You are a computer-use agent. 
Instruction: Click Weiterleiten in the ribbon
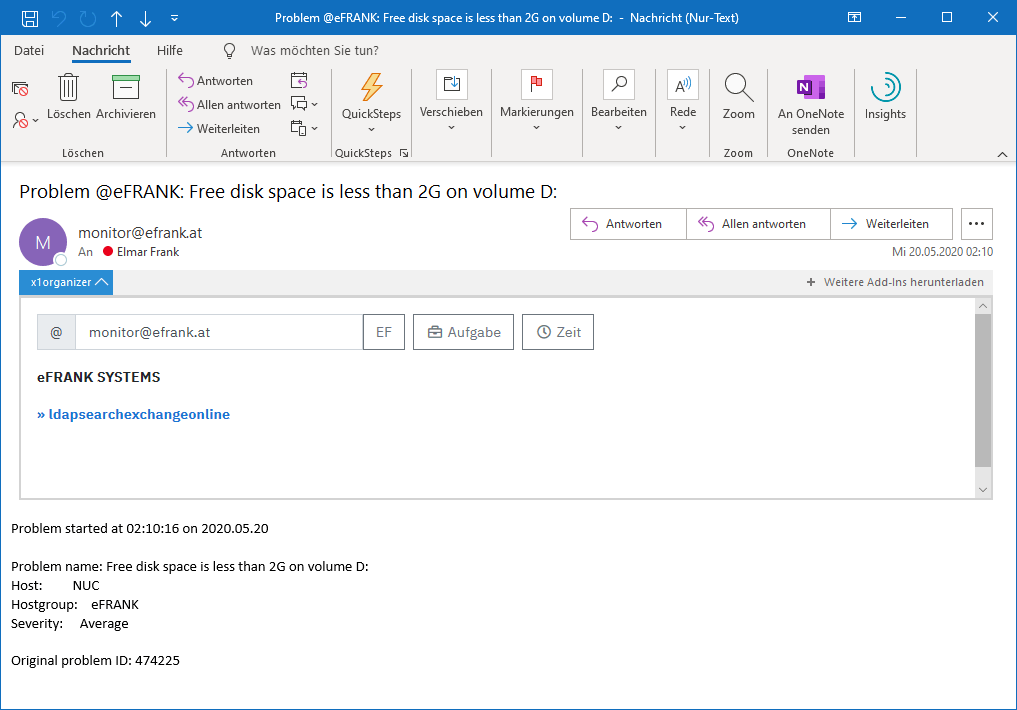219,128
